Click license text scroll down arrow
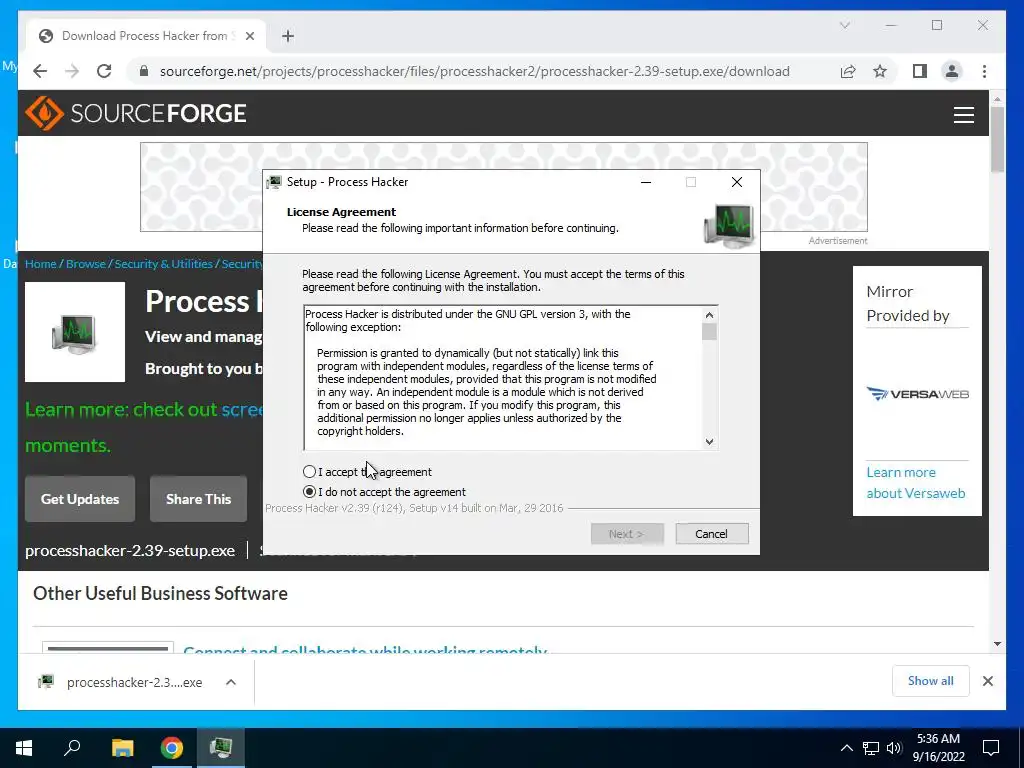Viewport: 1024px width, 768px height. pyautogui.click(x=709, y=441)
